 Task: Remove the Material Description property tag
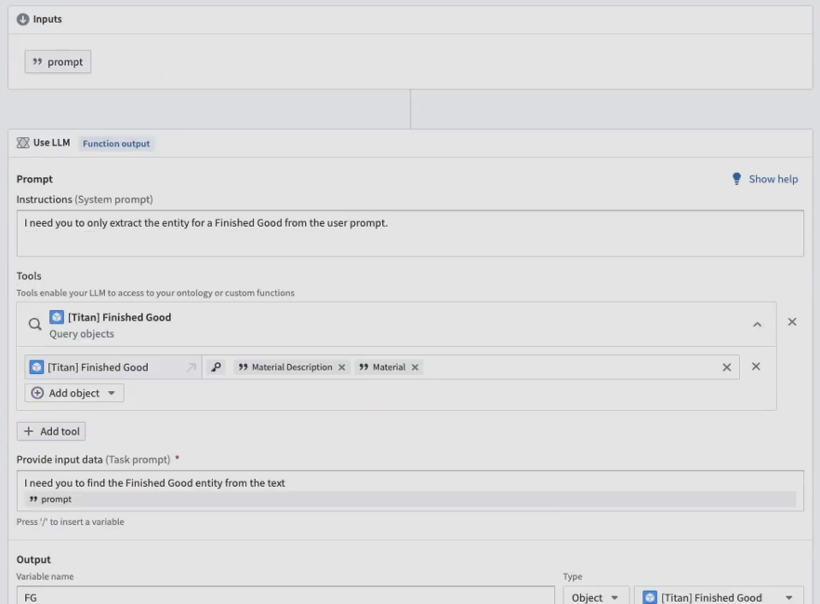coord(342,367)
